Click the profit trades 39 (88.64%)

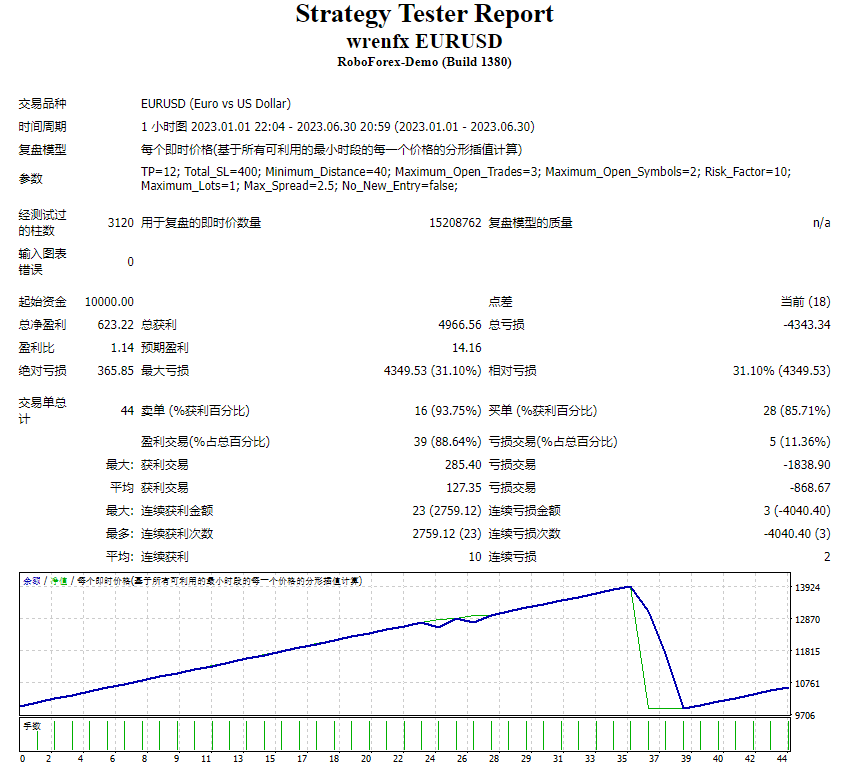click(x=447, y=442)
